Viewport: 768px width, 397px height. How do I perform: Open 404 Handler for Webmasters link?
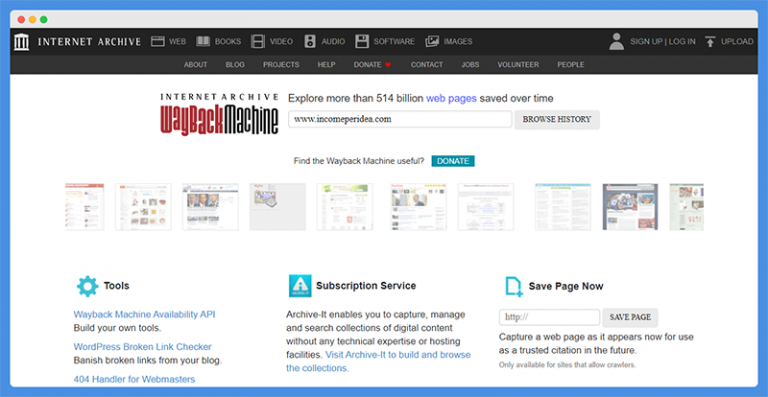(x=134, y=379)
